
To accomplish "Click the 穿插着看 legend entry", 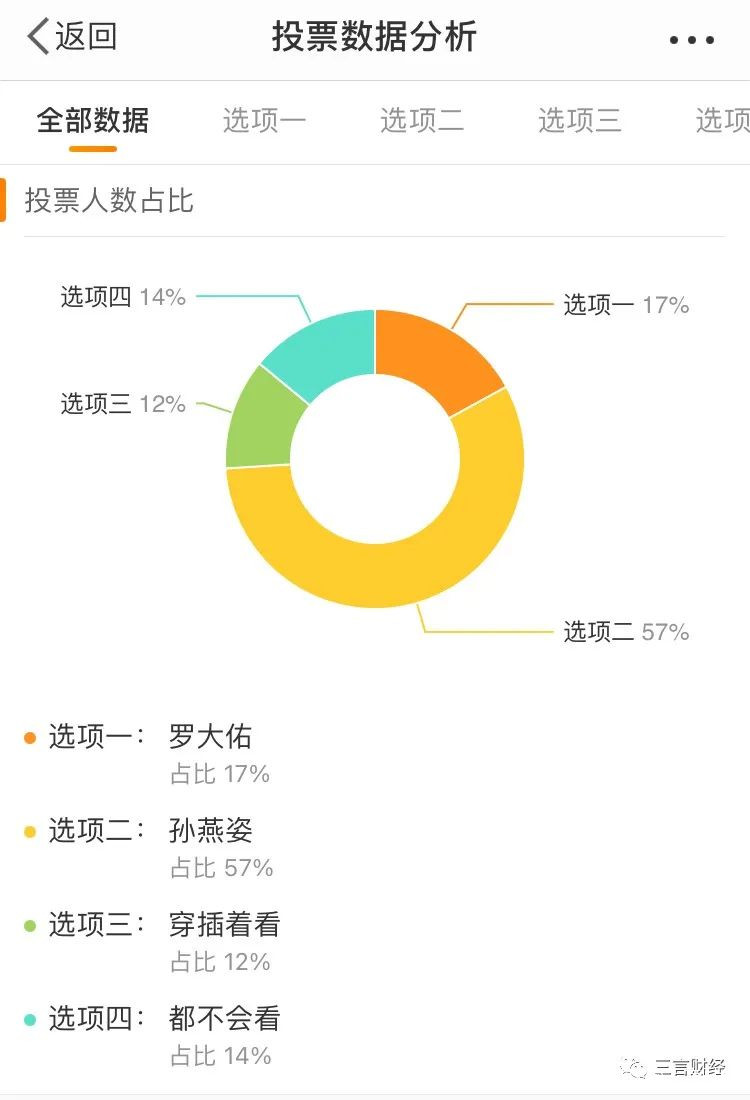I will [x=224, y=925].
